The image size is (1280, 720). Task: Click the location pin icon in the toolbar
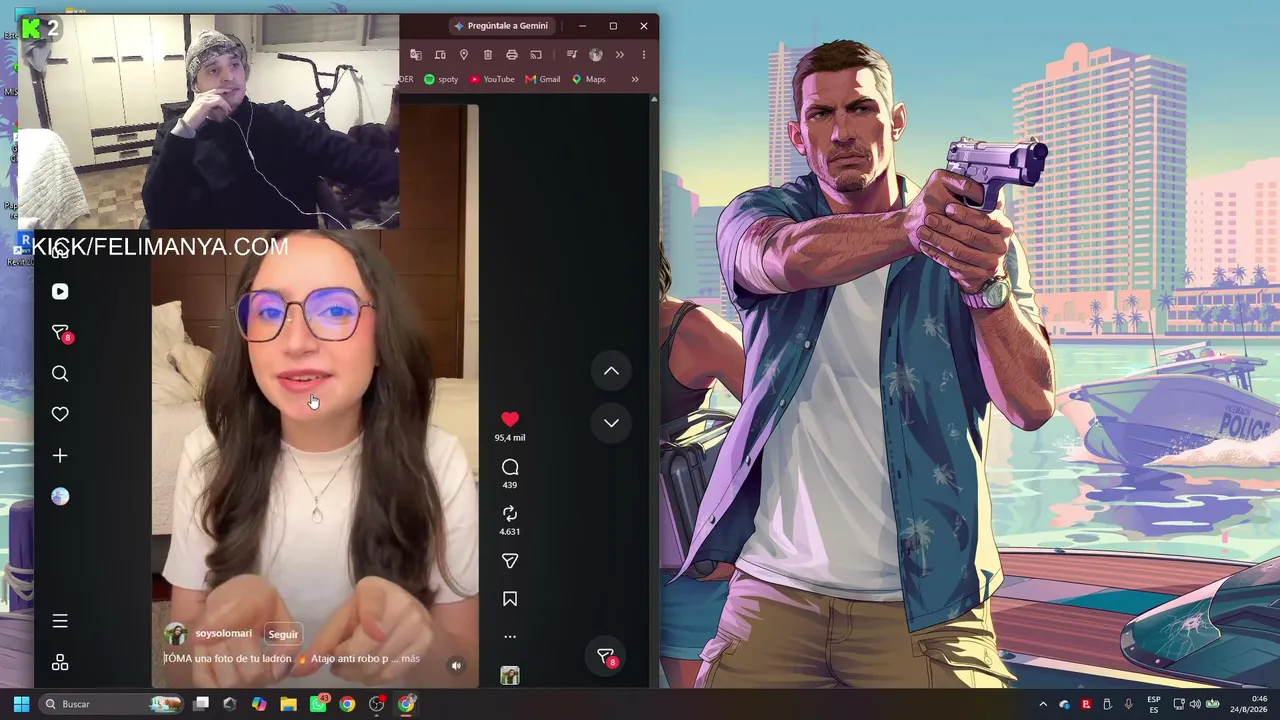pyautogui.click(x=464, y=54)
